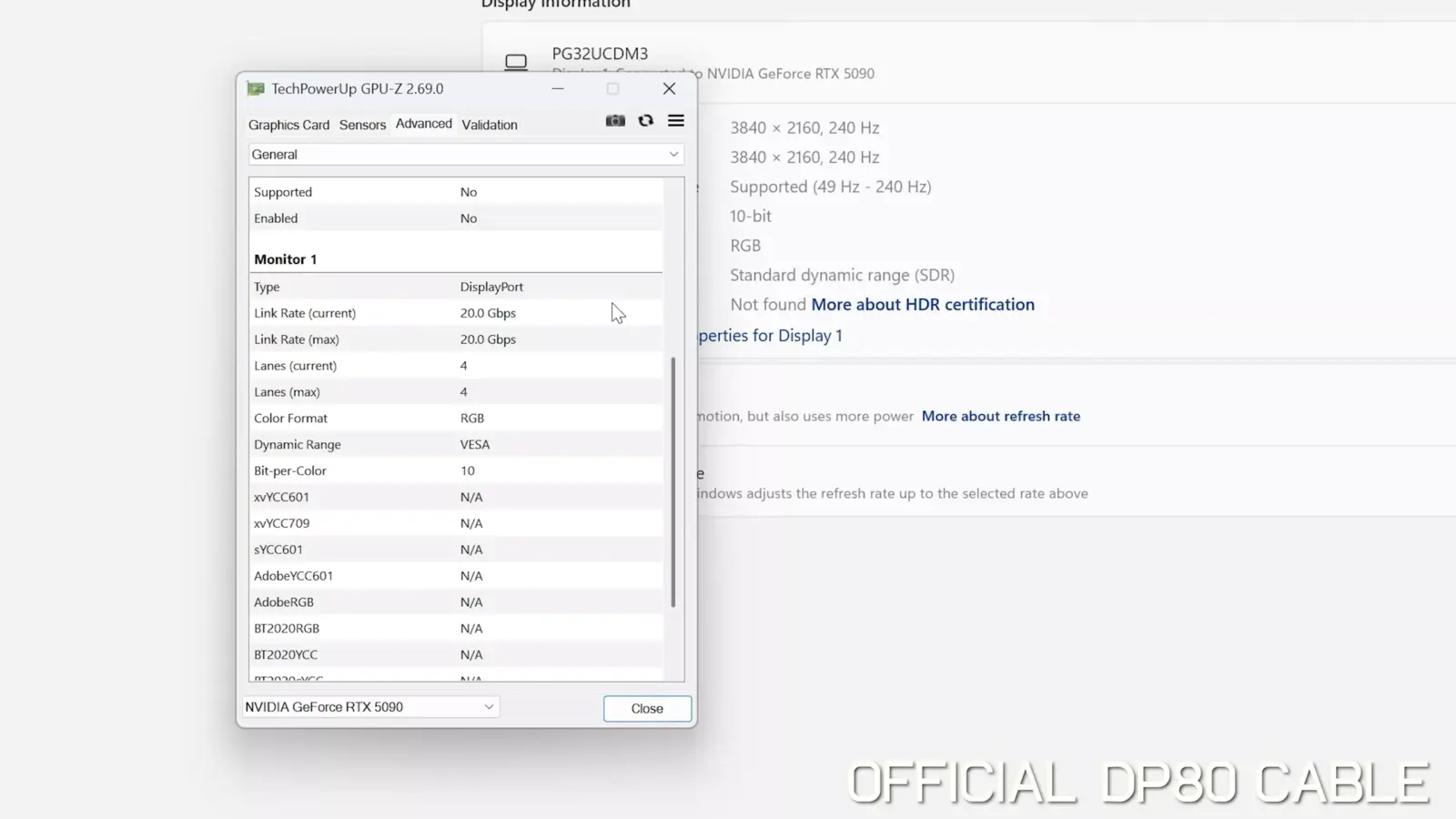Open the NVIDIA GeForce RTX 5090 GPU selector
Viewport: 1456px width, 819px height.
pos(370,707)
